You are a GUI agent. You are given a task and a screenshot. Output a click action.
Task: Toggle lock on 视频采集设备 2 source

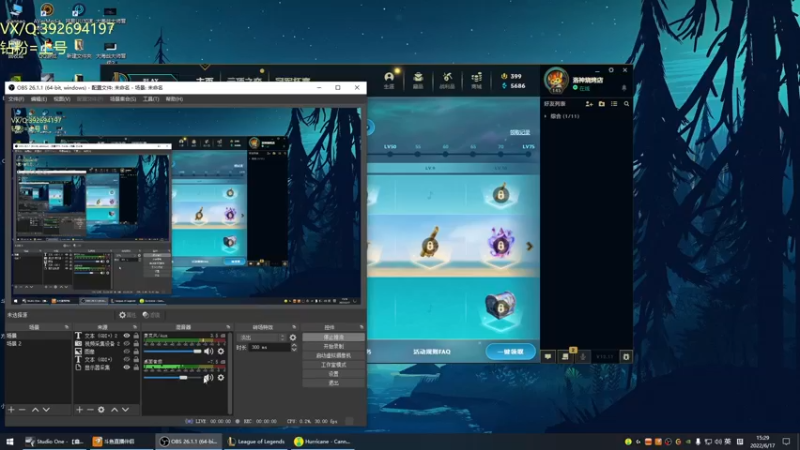click(x=136, y=343)
